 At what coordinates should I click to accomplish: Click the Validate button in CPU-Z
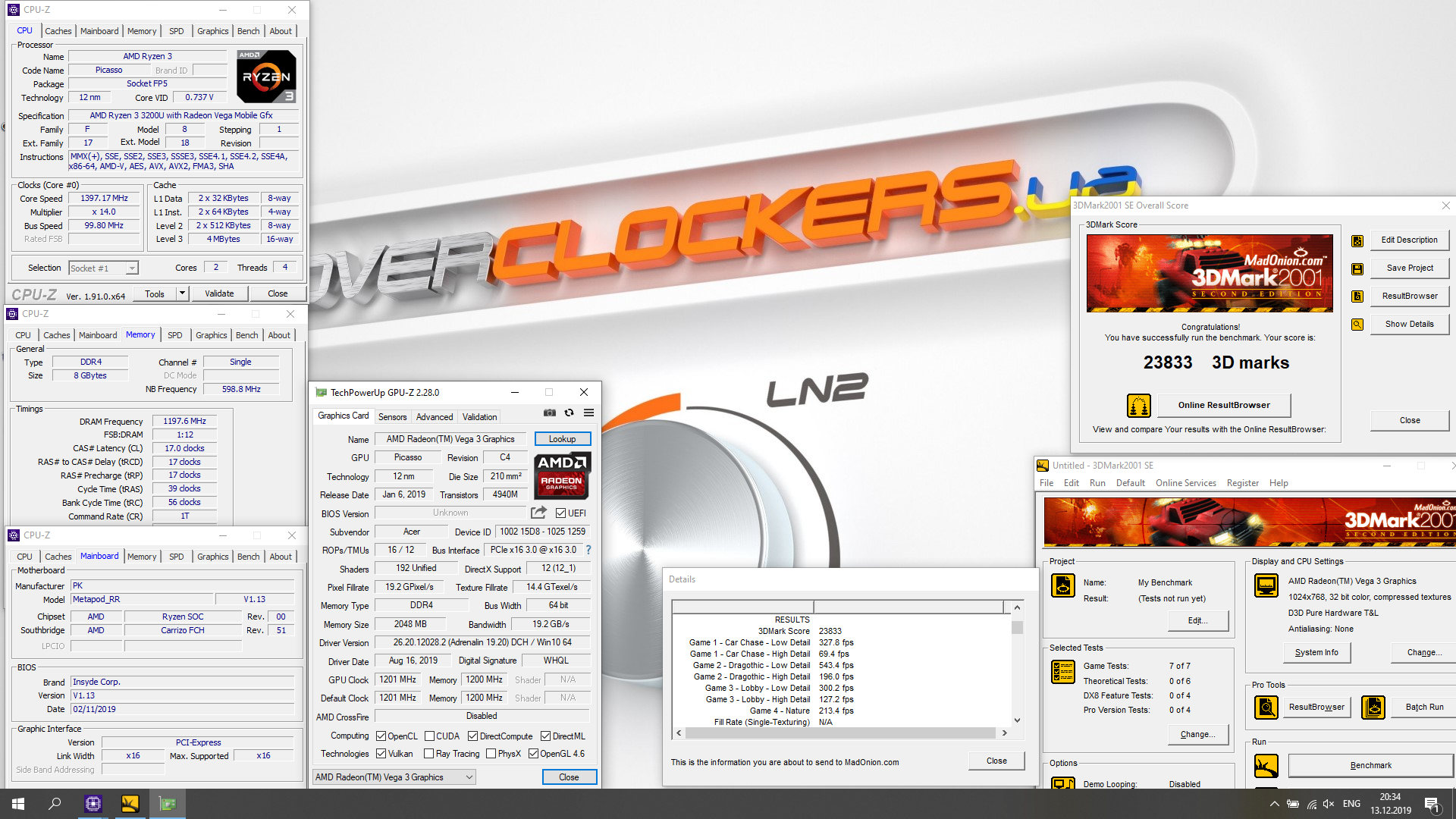pyautogui.click(x=219, y=293)
